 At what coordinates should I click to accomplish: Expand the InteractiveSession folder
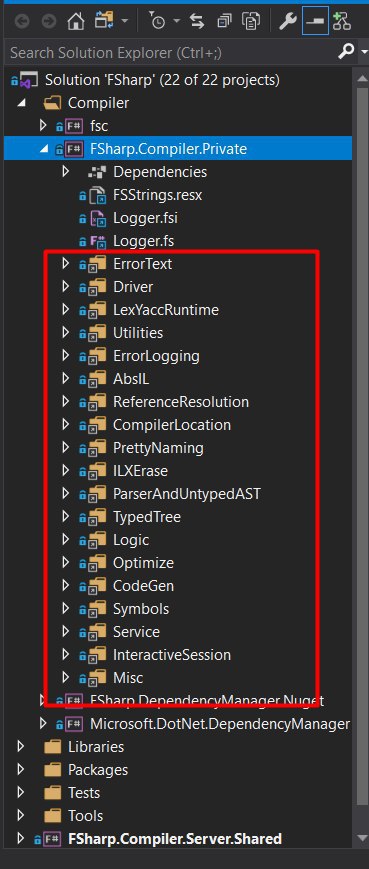[x=66, y=655]
